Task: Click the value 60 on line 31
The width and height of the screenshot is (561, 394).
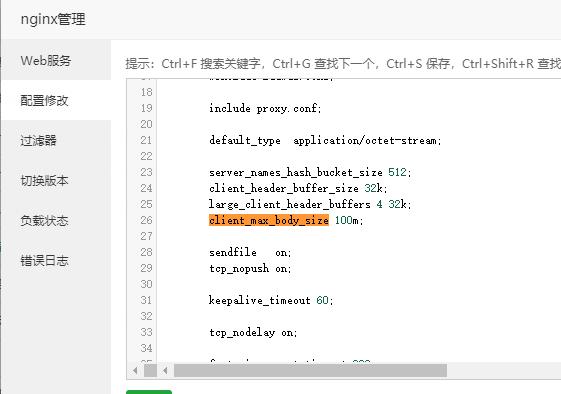Action: [x=322, y=300]
